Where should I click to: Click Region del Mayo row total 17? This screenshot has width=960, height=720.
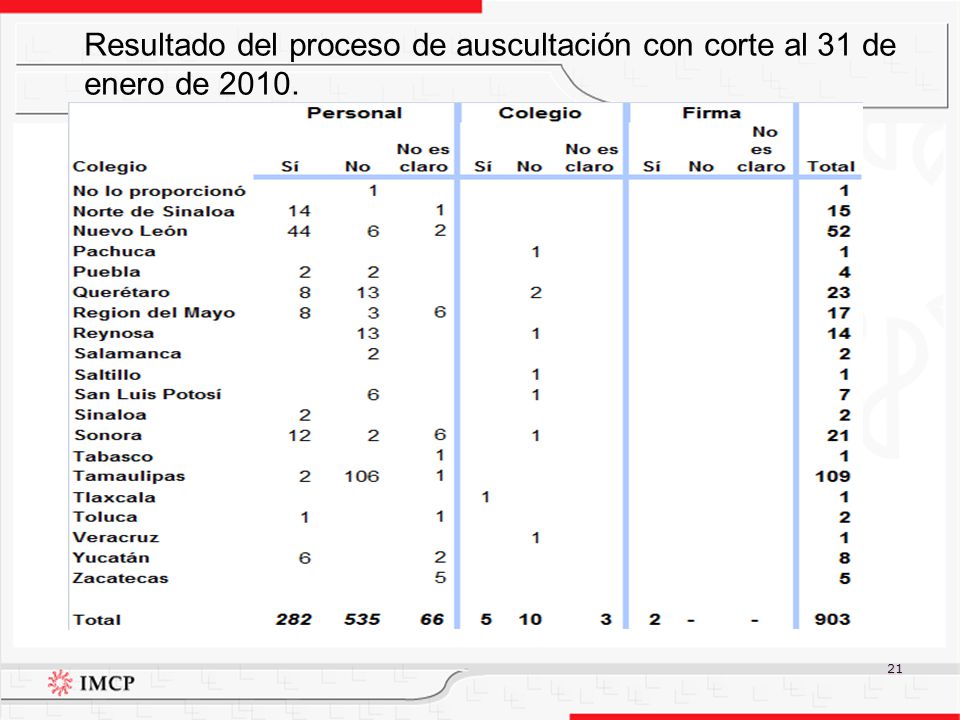pyautogui.click(x=839, y=313)
